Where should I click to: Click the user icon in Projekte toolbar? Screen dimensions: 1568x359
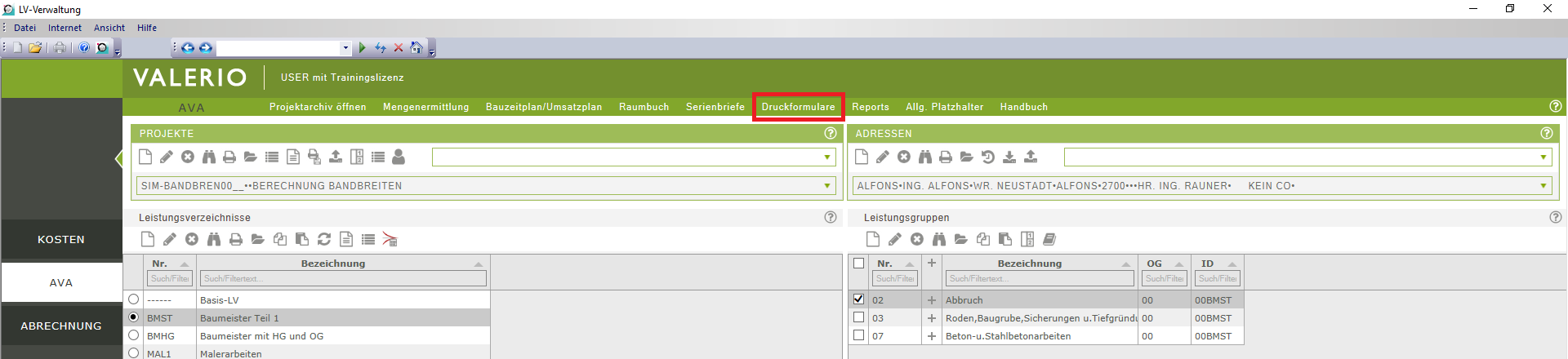[399, 157]
